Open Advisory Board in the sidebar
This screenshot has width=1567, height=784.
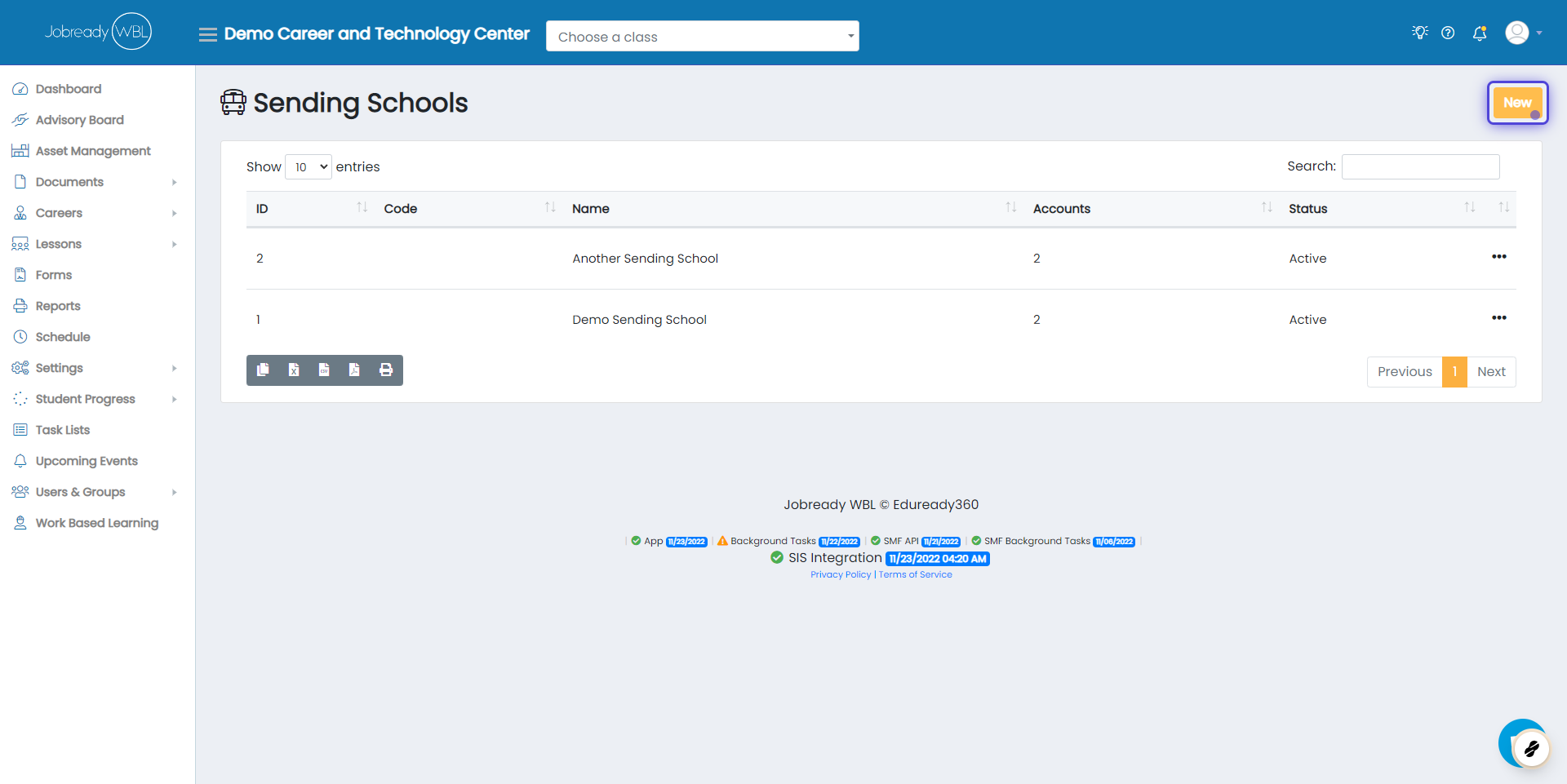(x=79, y=120)
